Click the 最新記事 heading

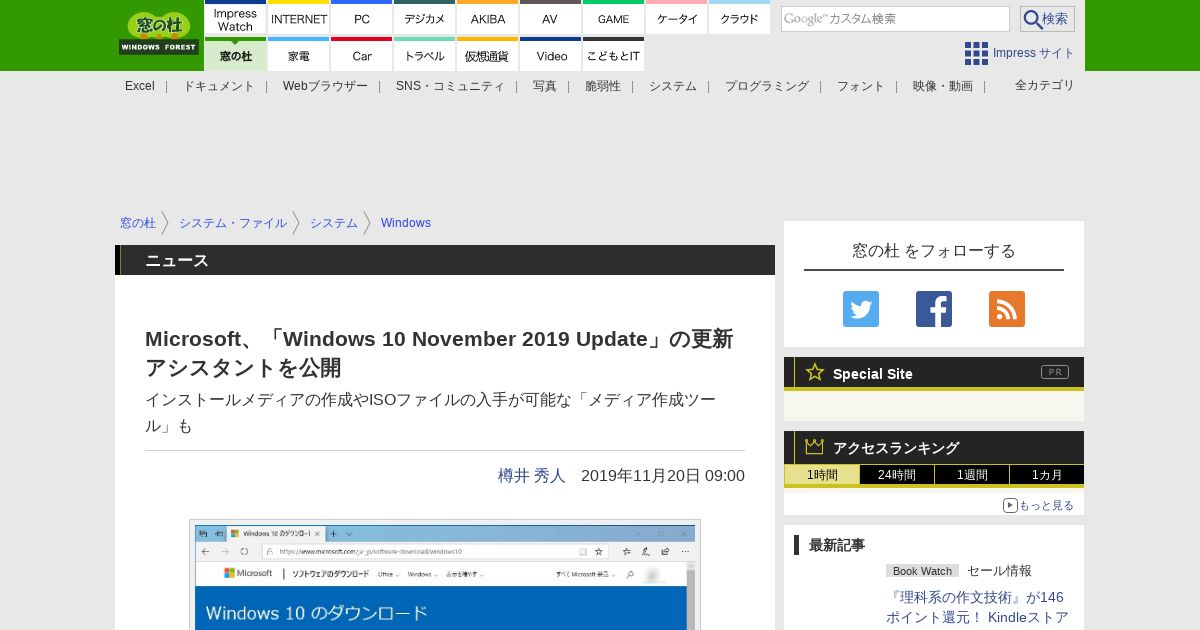coord(837,545)
